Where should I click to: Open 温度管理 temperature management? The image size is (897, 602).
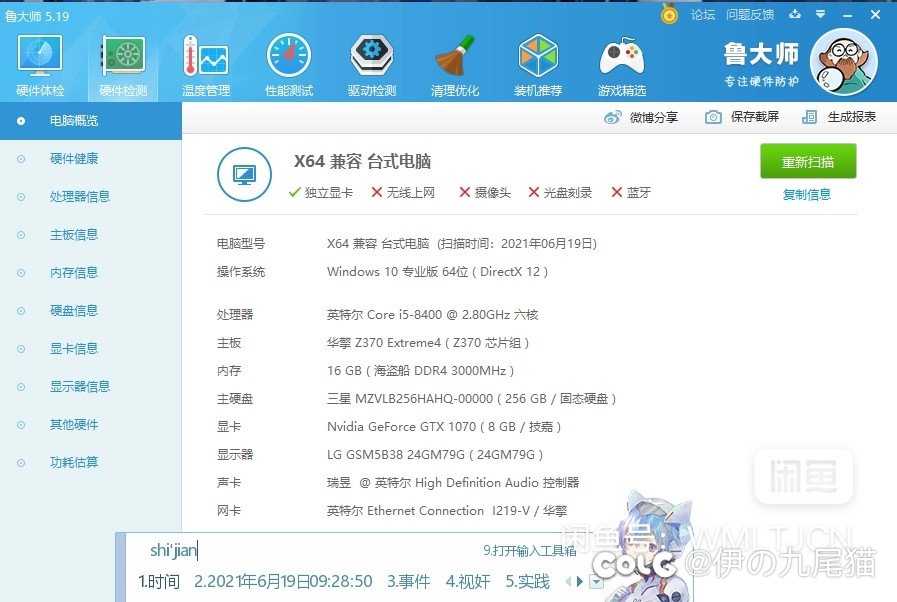206,65
